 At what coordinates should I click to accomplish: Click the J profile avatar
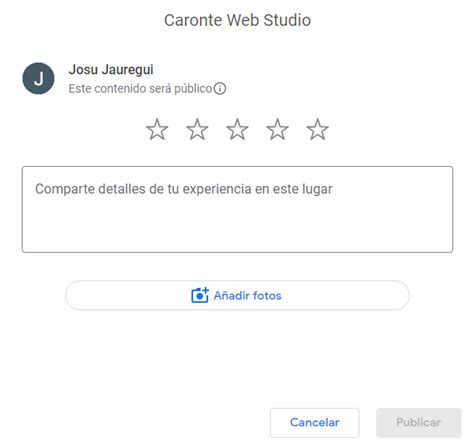(x=38, y=78)
